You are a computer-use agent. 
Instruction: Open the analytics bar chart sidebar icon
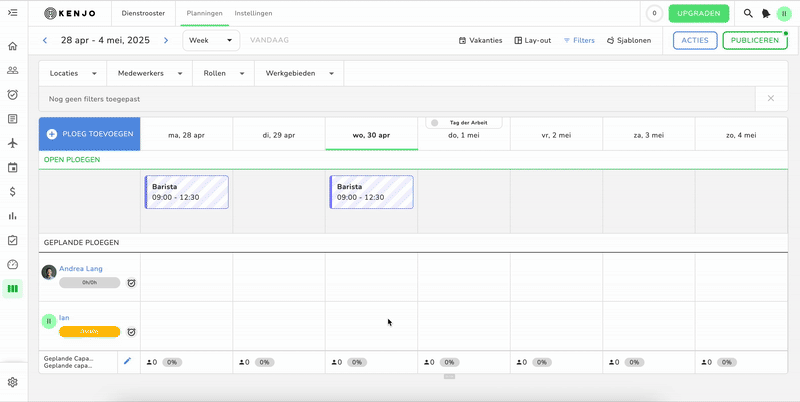click(13, 216)
